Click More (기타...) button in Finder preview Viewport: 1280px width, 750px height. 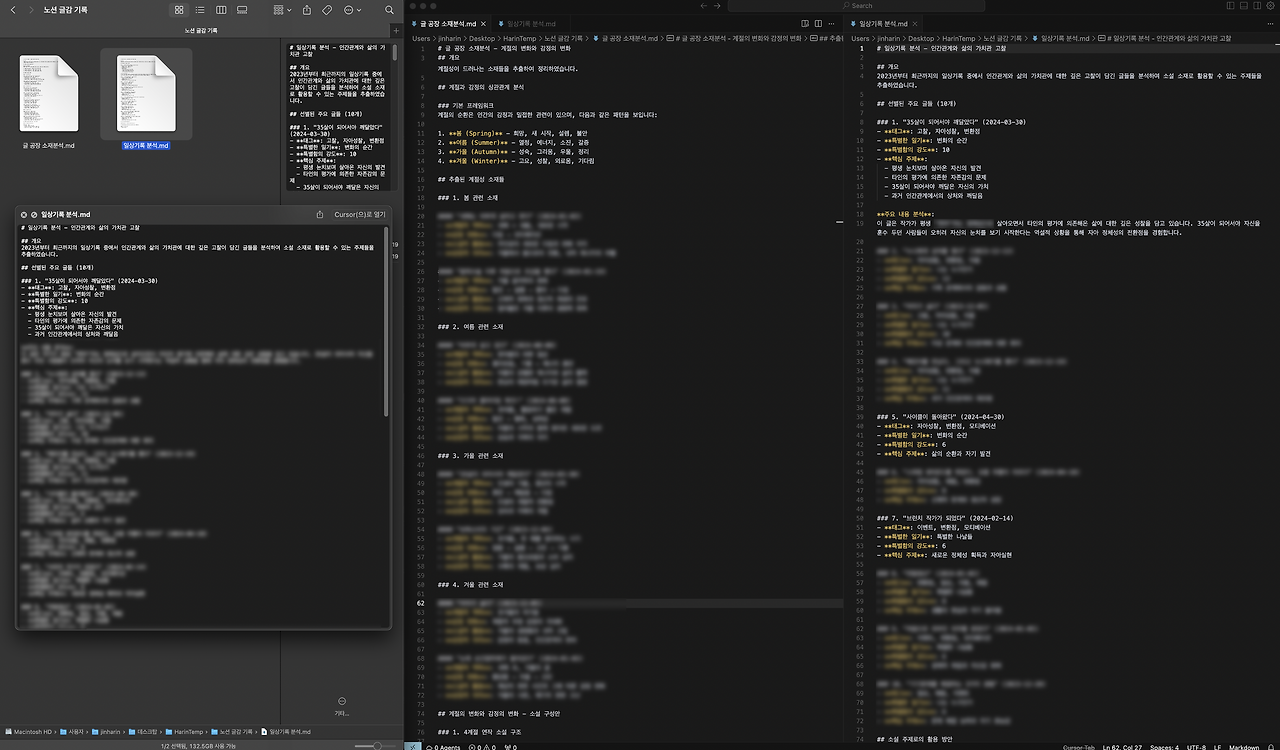pos(342,706)
